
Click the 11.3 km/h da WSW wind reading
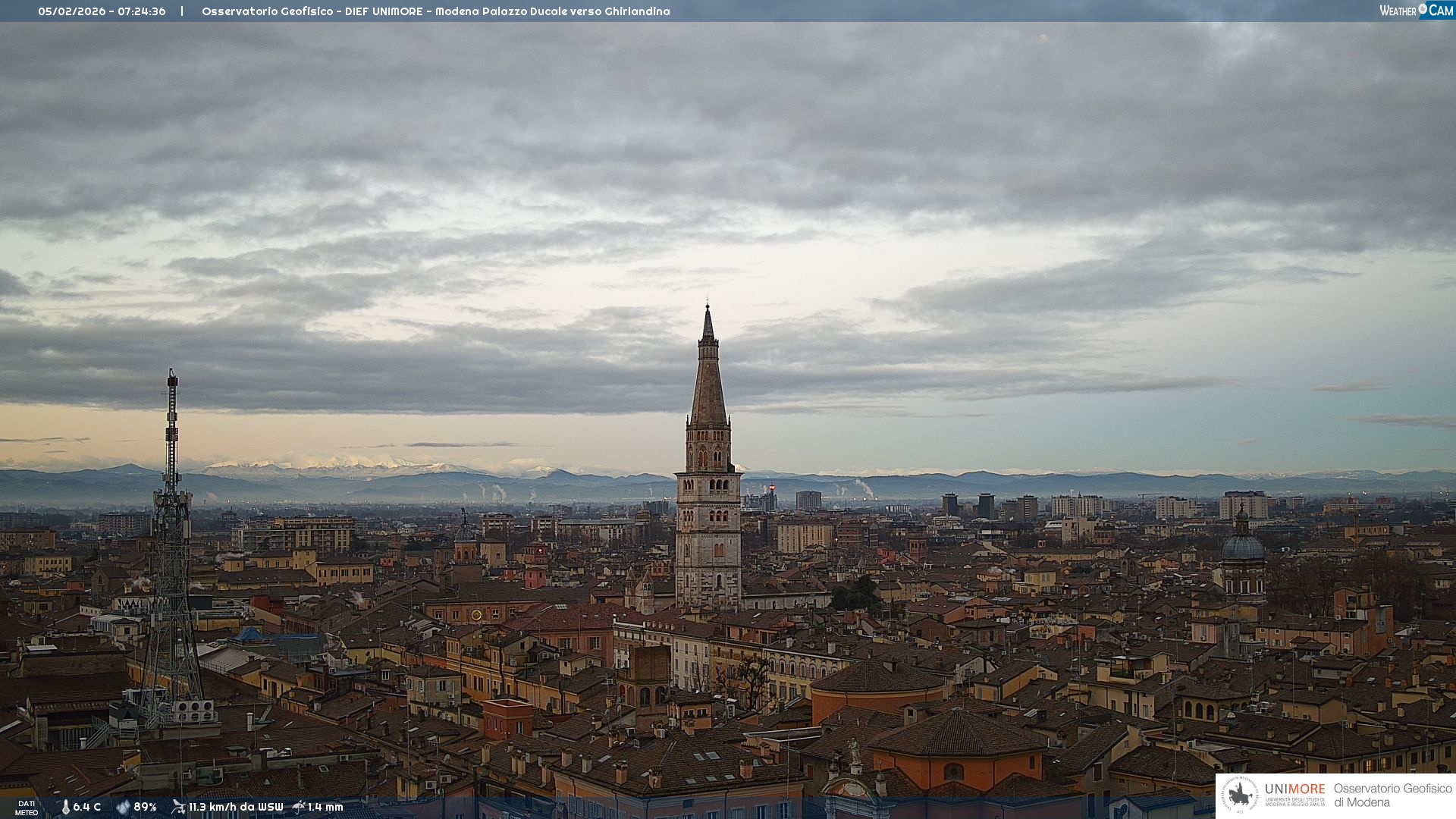pos(236,807)
